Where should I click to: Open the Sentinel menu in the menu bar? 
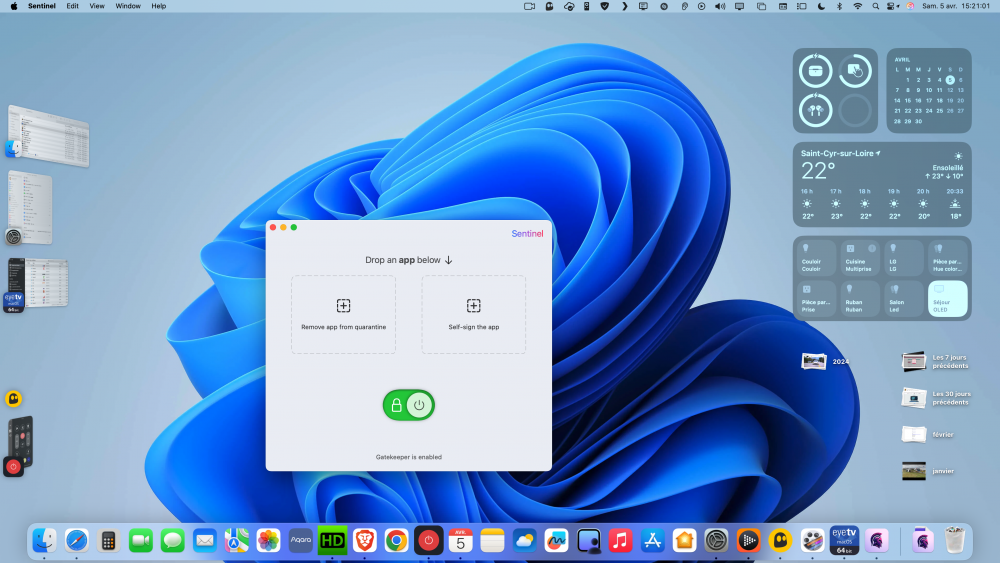click(42, 6)
